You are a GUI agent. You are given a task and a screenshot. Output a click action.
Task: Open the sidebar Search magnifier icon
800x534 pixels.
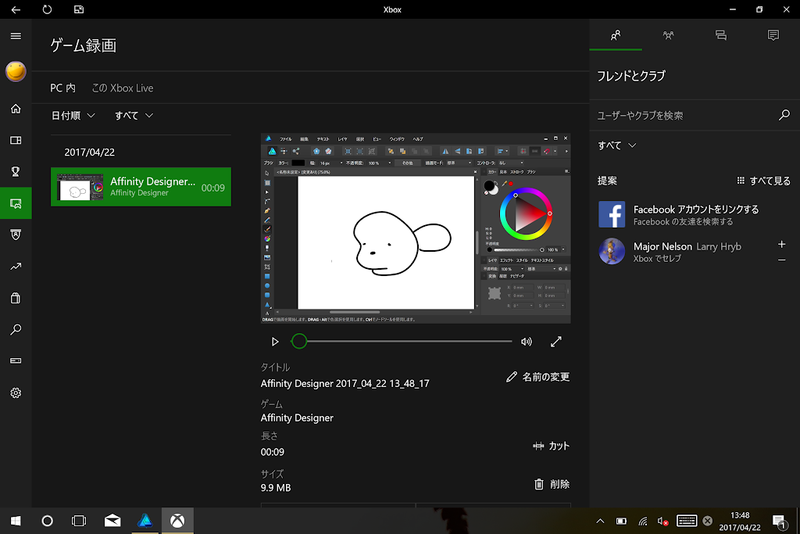(x=16, y=329)
